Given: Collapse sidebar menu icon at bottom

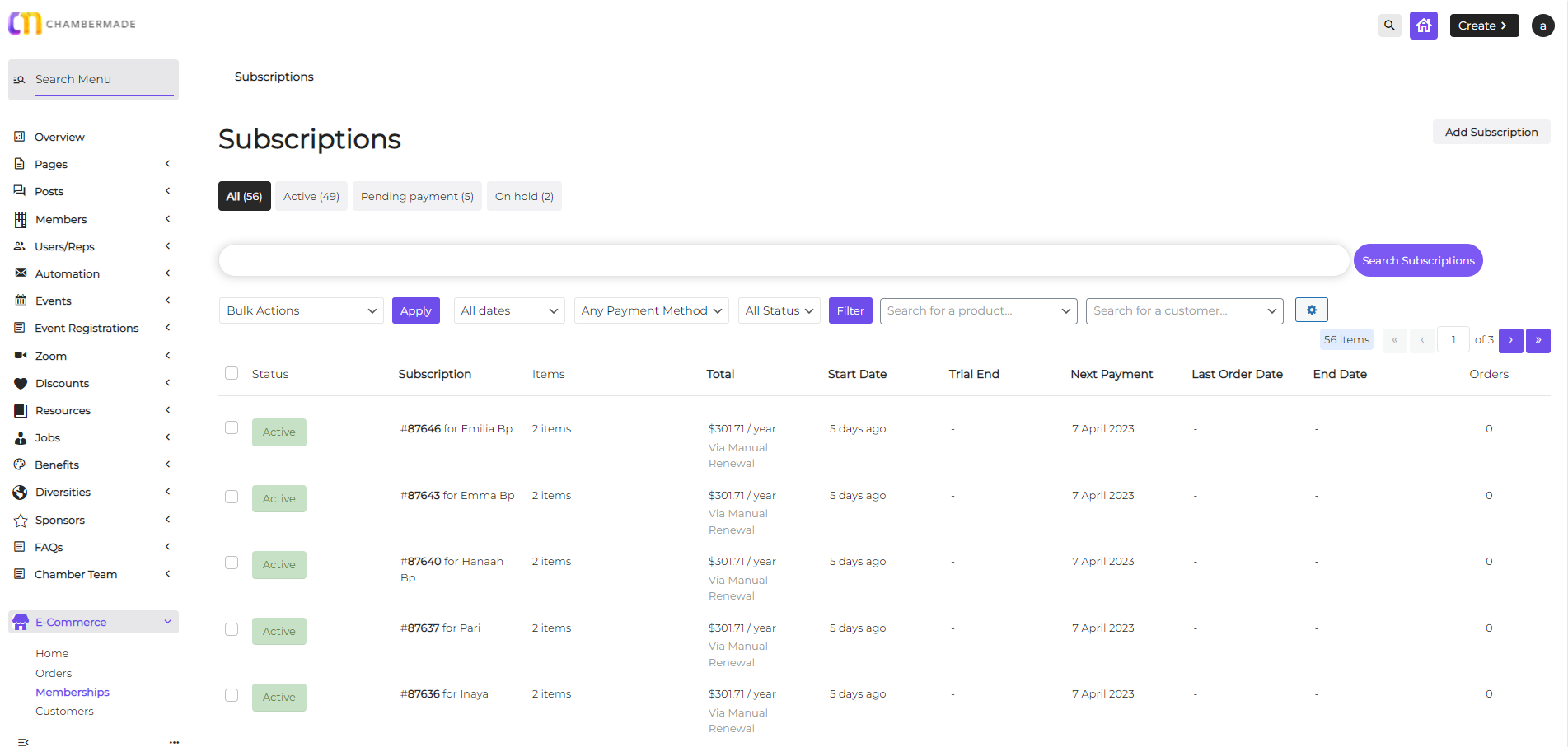Looking at the screenshot, I should coord(23,742).
